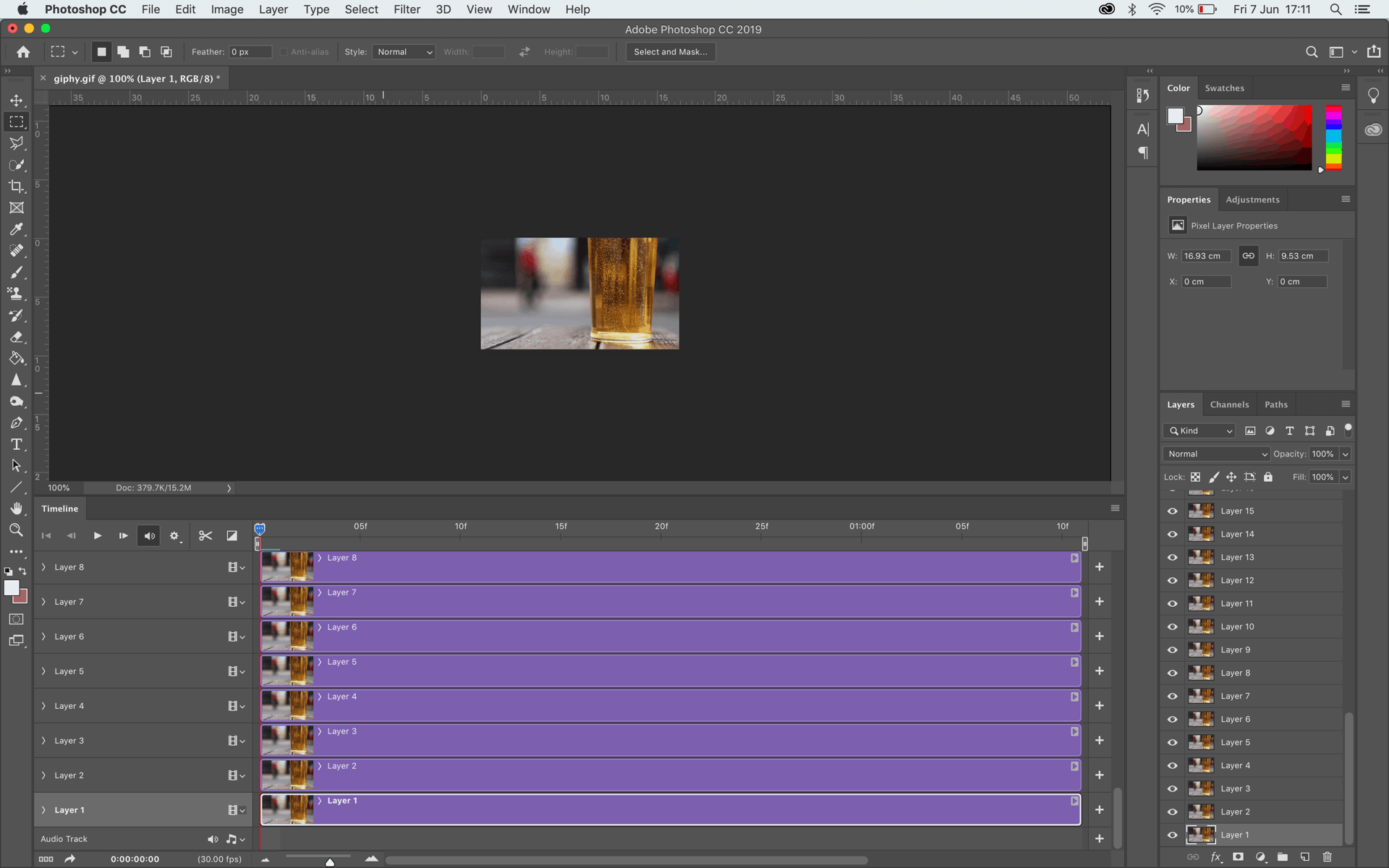This screenshot has height=868, width=1389.
Task: Expand Layer 1 track in timeline
Action: (x=43, y=810)
